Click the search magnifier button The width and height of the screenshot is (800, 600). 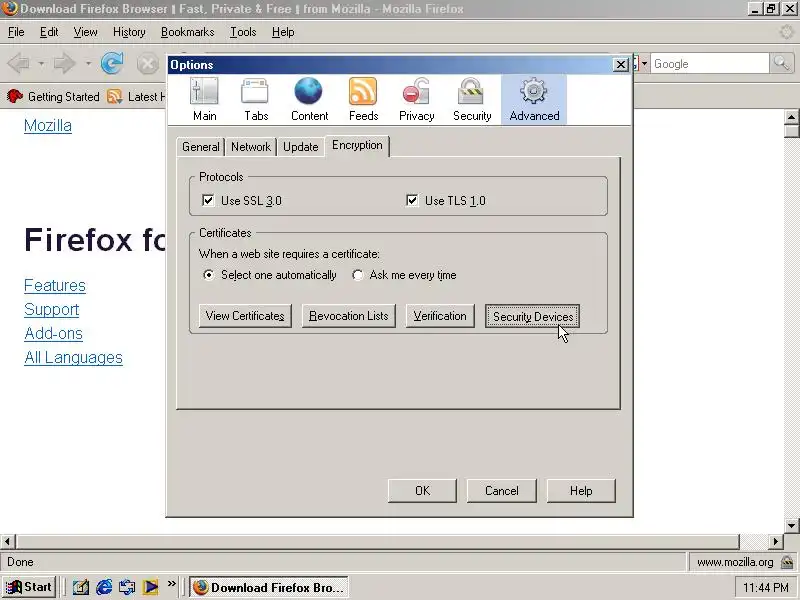pyautogui.click(x=782, y=64)
